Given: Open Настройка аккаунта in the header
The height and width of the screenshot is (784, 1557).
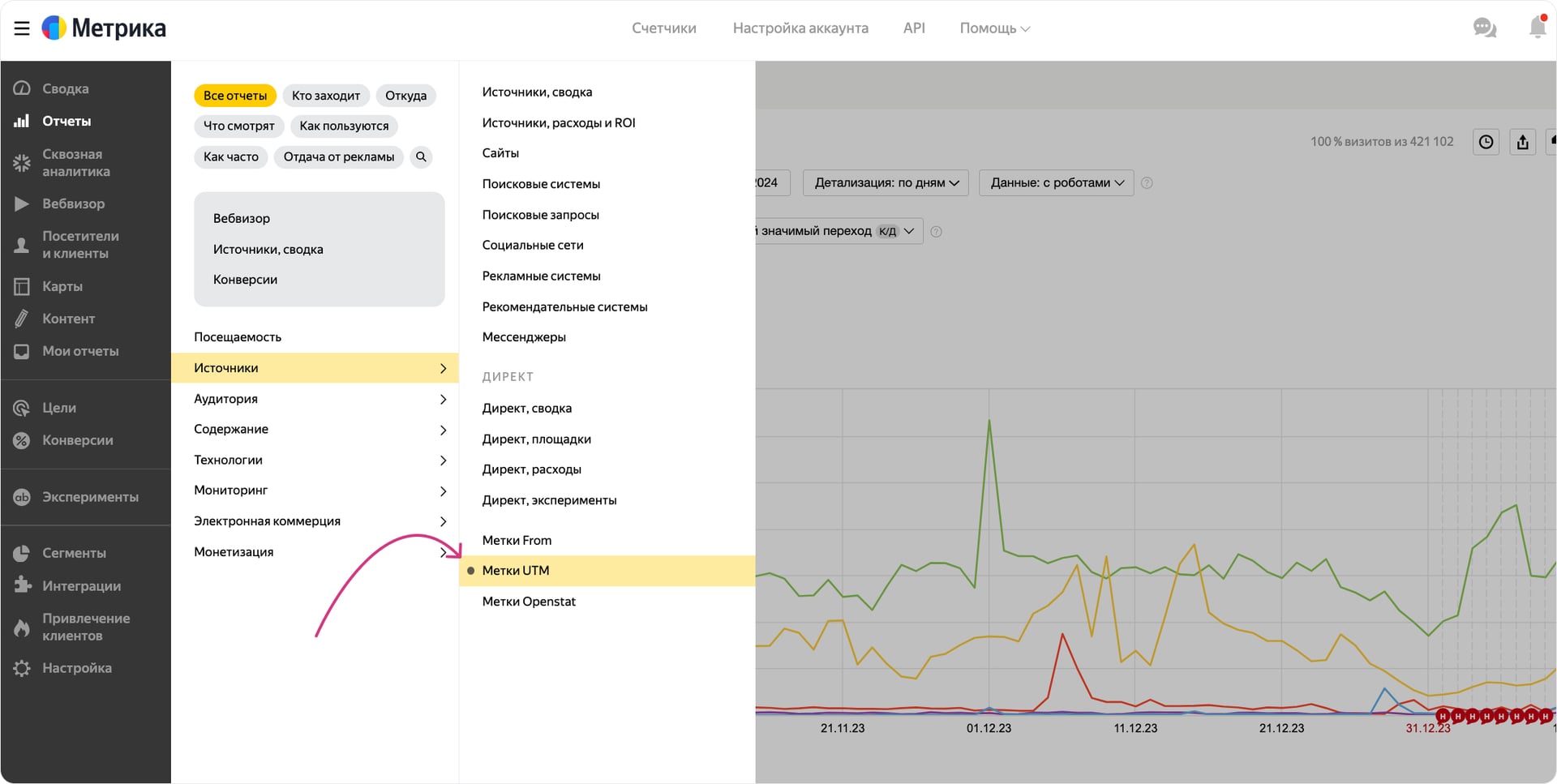Looking at the screenshot, I should [800, 28].
